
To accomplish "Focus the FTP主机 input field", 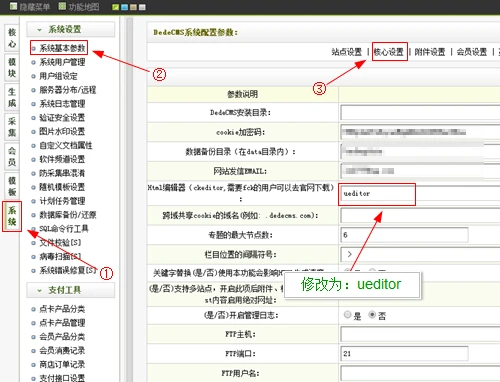I will pyautogui.click(x=420, y=334).
